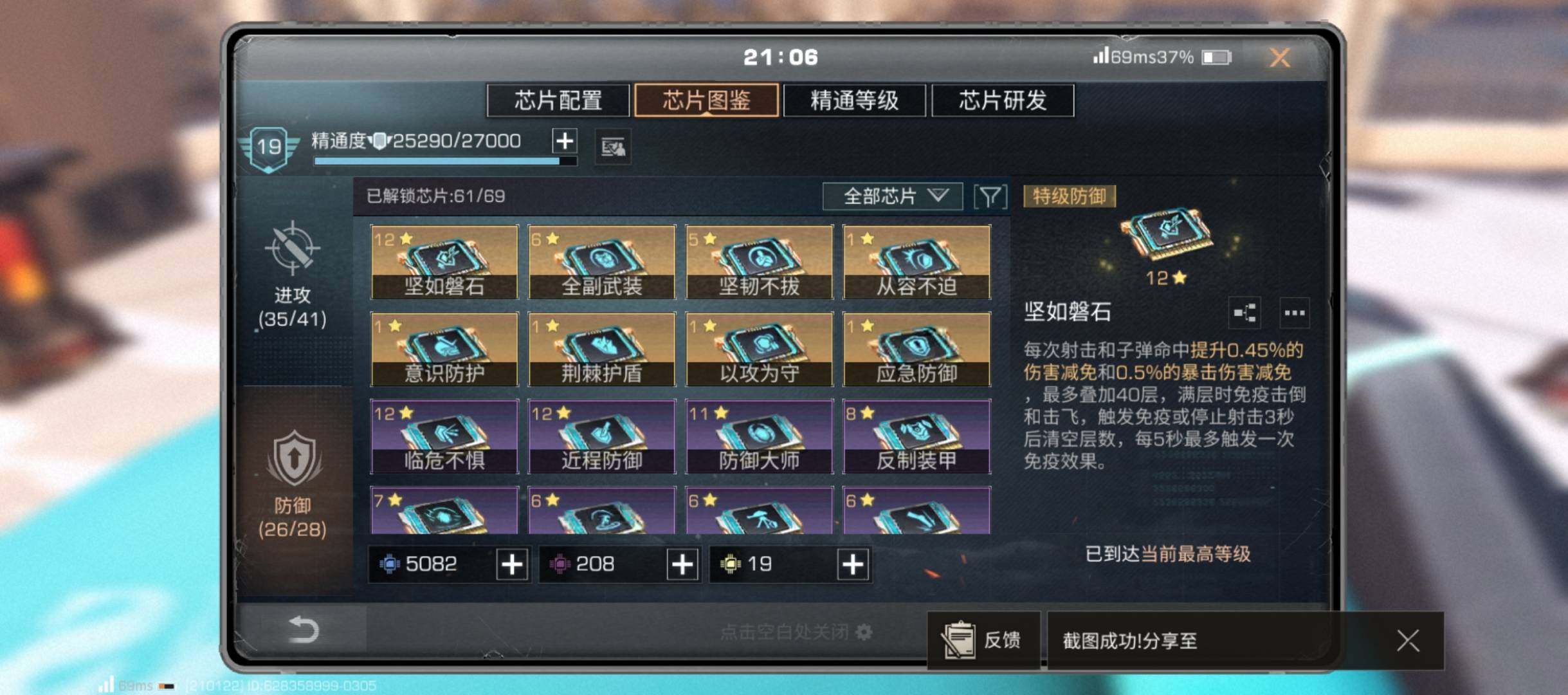Open the chip upgrade tree icon
Screen dimensions: 1568x695
pos(1244,313)
